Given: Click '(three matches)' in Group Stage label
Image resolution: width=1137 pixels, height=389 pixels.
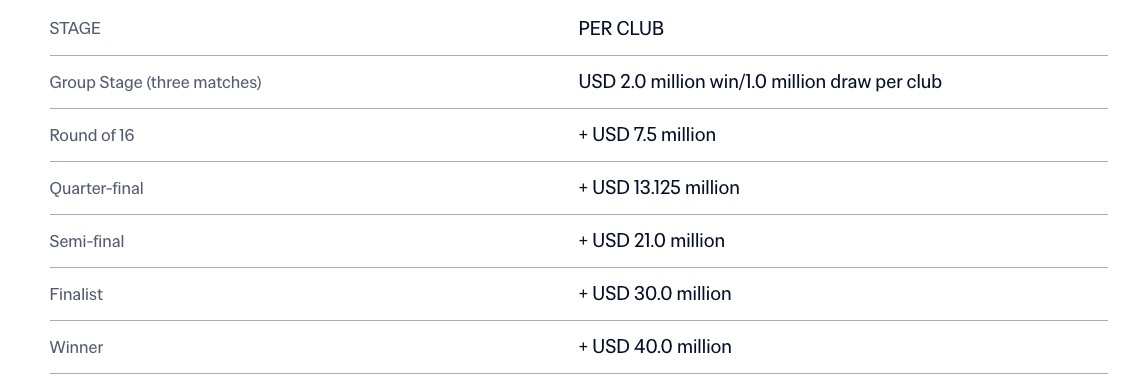Looking at the screenshot, I should [204, 83].
